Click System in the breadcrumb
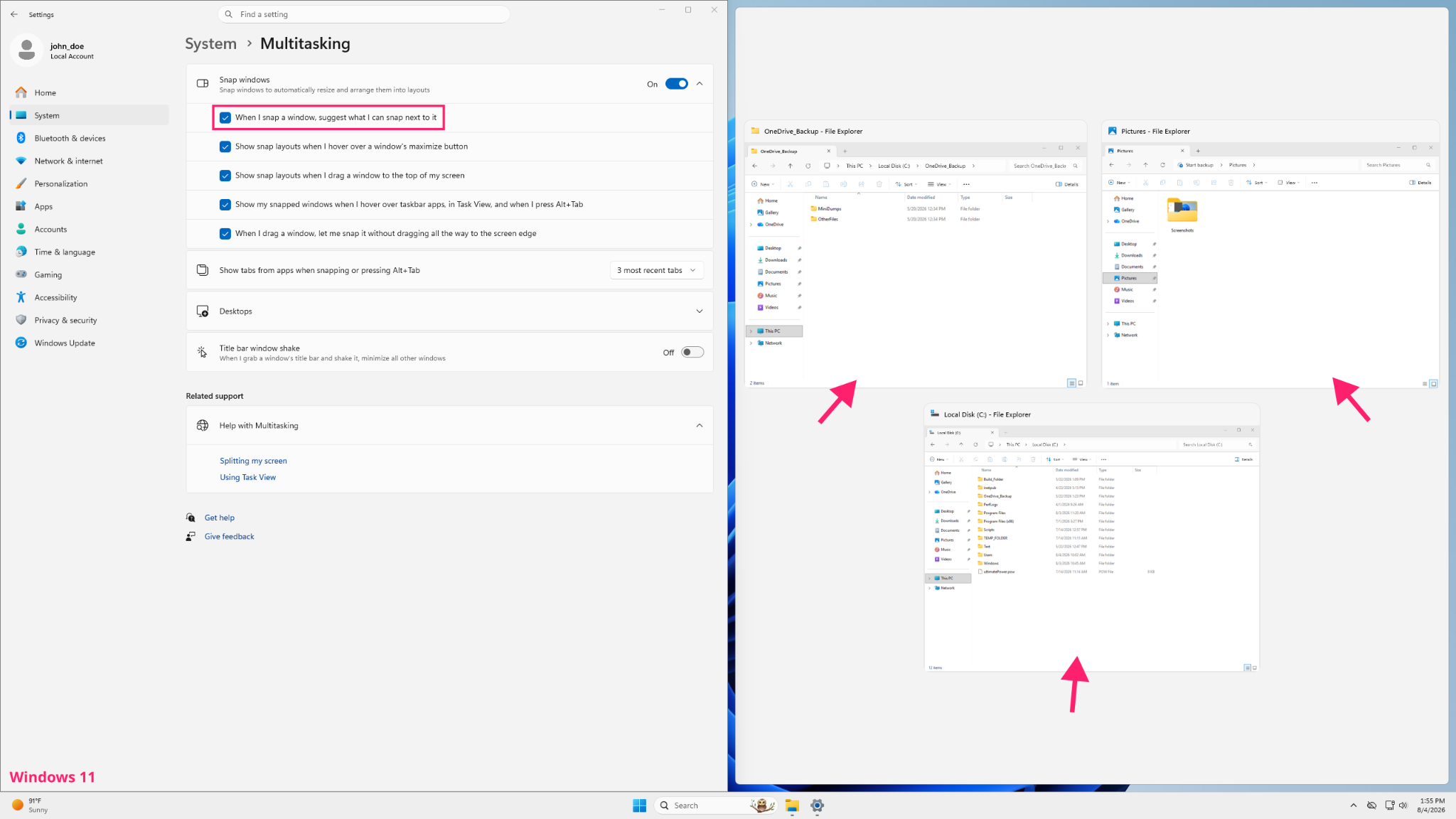 [x=210, y=43]
